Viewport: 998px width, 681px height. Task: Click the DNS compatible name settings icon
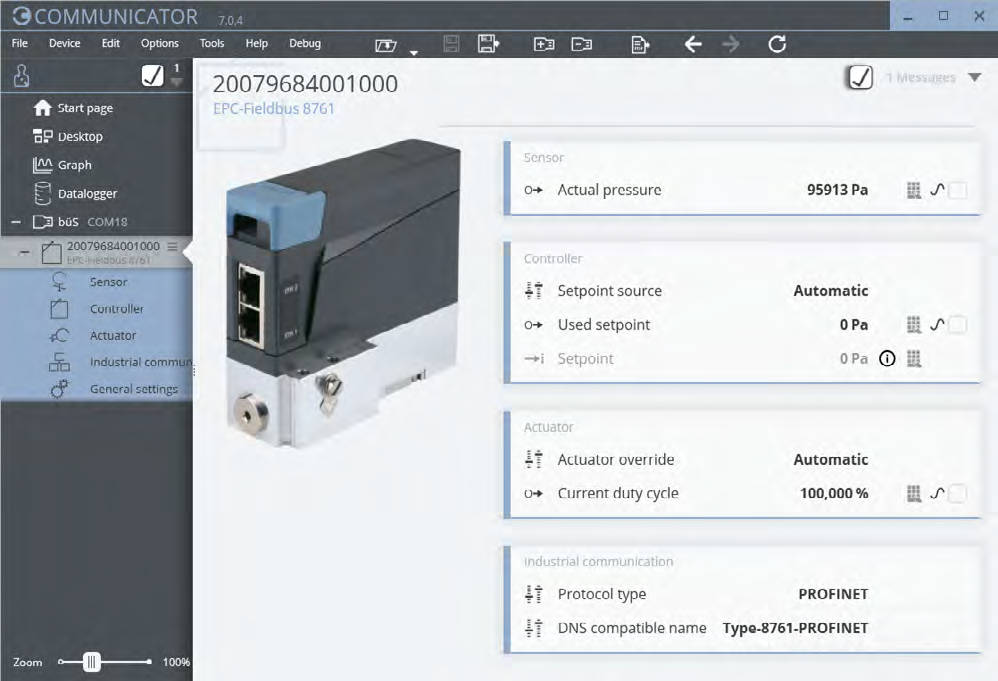tap(533, 628)
